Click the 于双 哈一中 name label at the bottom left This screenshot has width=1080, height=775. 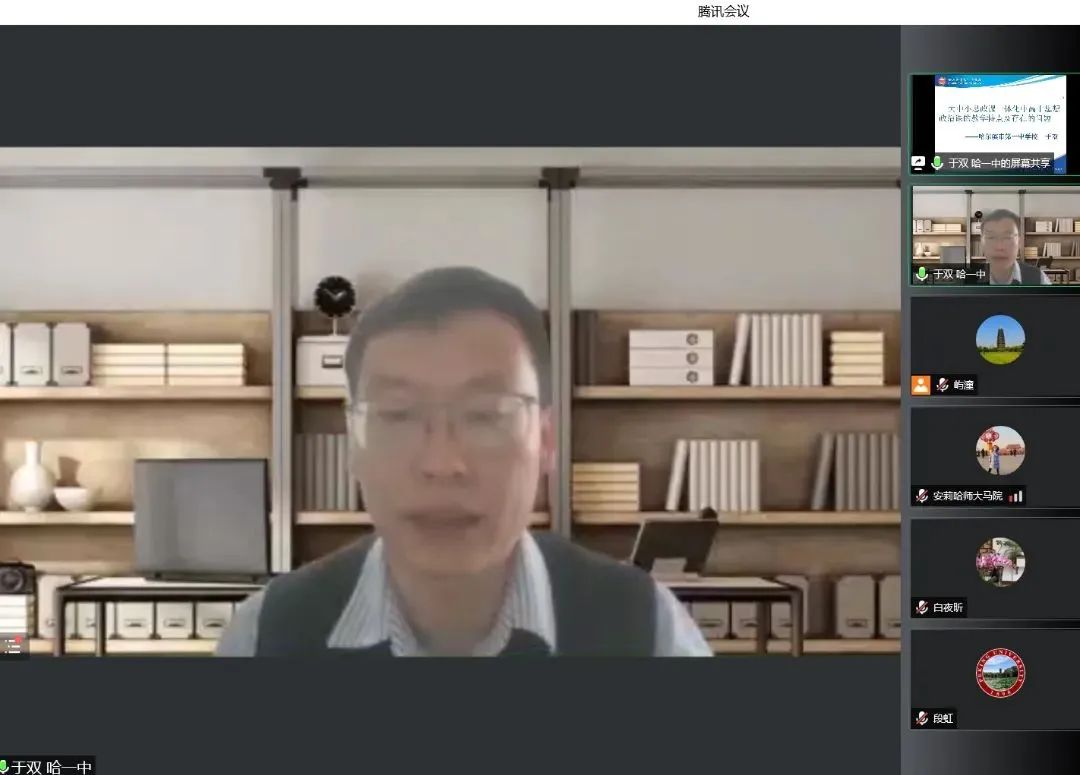(52, 767)
